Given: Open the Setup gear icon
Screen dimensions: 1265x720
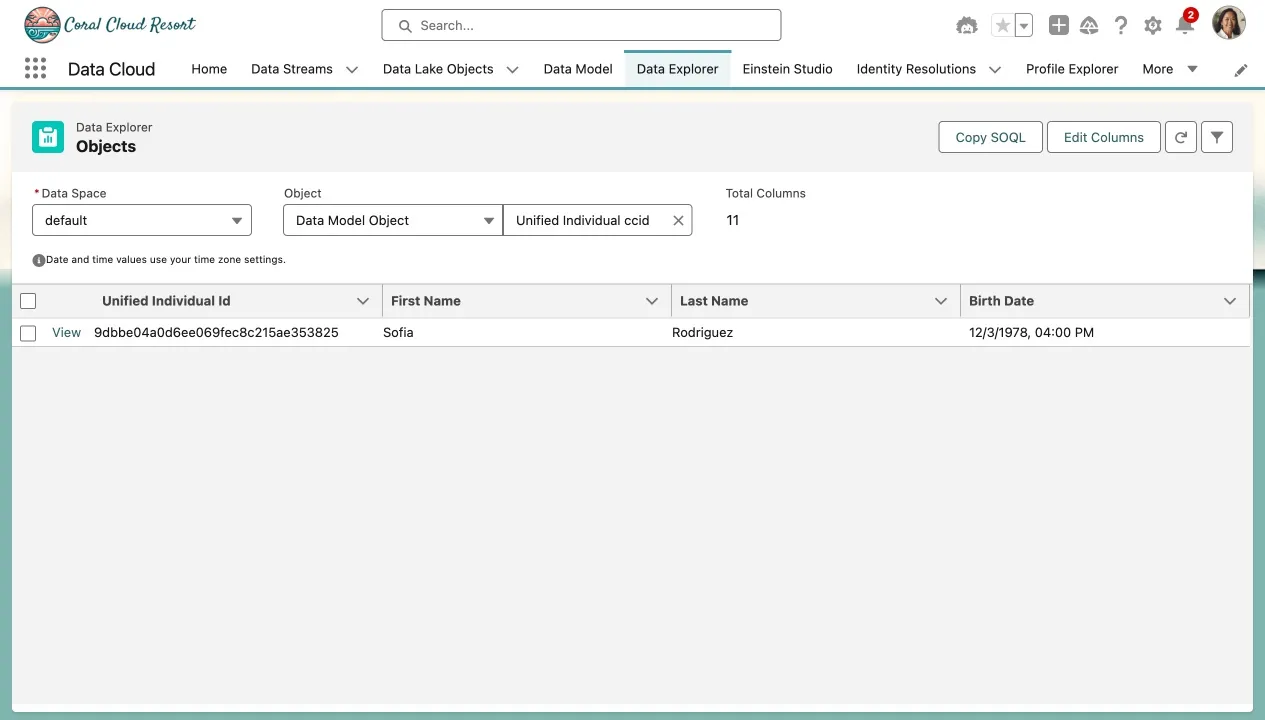Looking at the screenshot, I should pos(1152,26).
